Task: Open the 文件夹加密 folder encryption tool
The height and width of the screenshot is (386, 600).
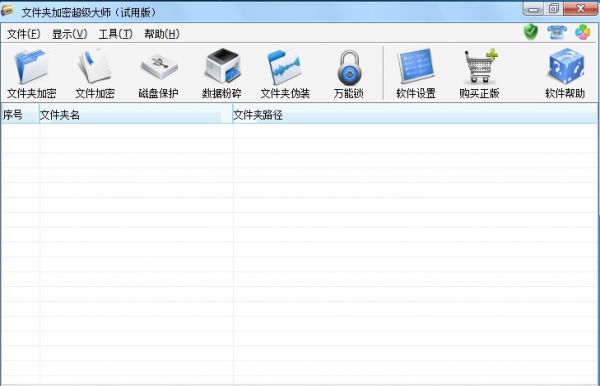Action: pos(31,74)
